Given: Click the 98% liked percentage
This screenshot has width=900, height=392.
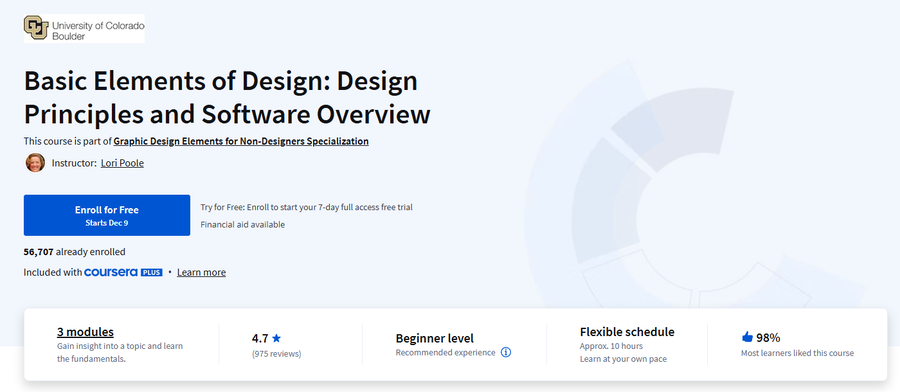Looking at the screenshot, I should (x=768, y=337).
